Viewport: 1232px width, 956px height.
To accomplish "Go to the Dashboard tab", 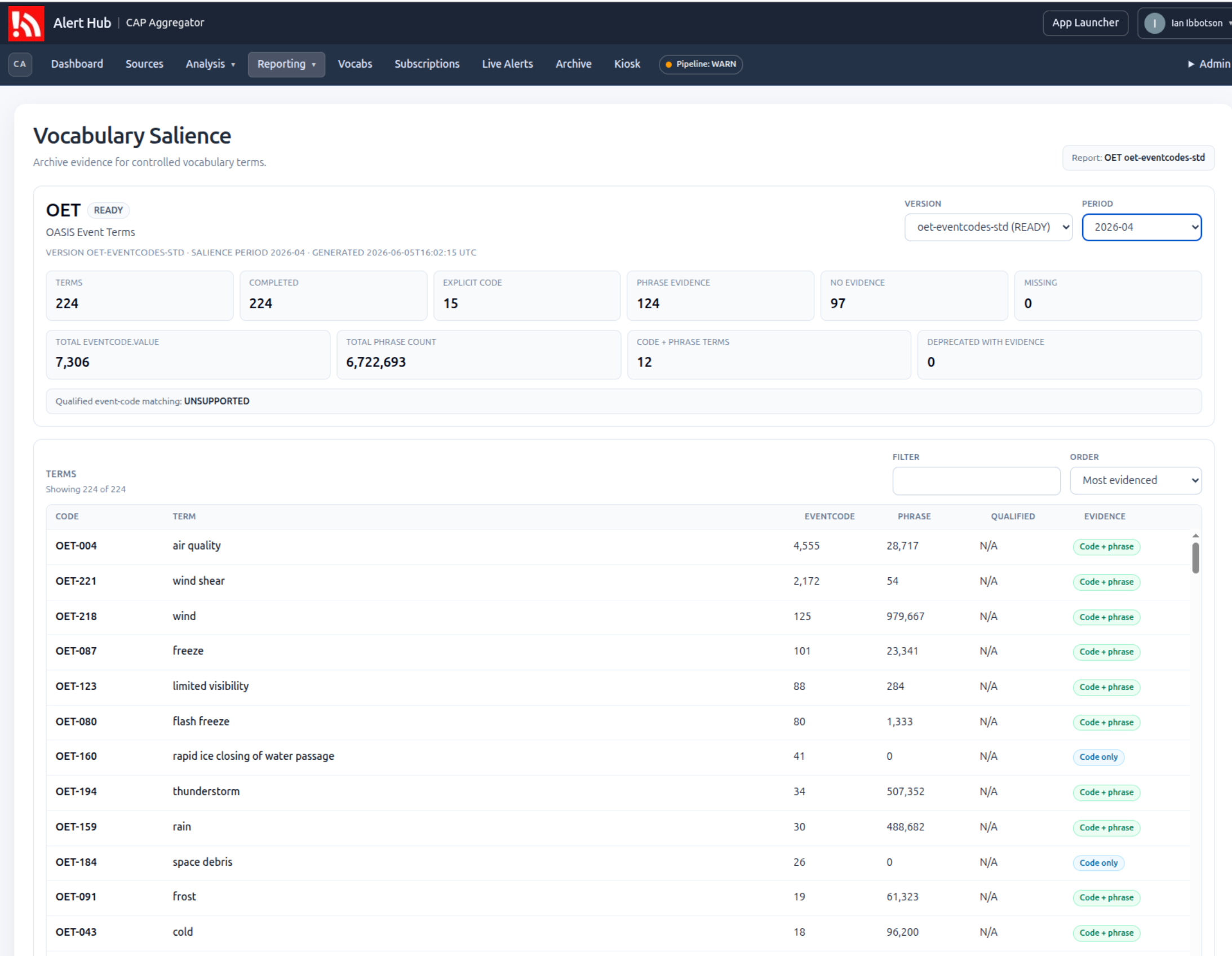I will [x=77, y=64].
